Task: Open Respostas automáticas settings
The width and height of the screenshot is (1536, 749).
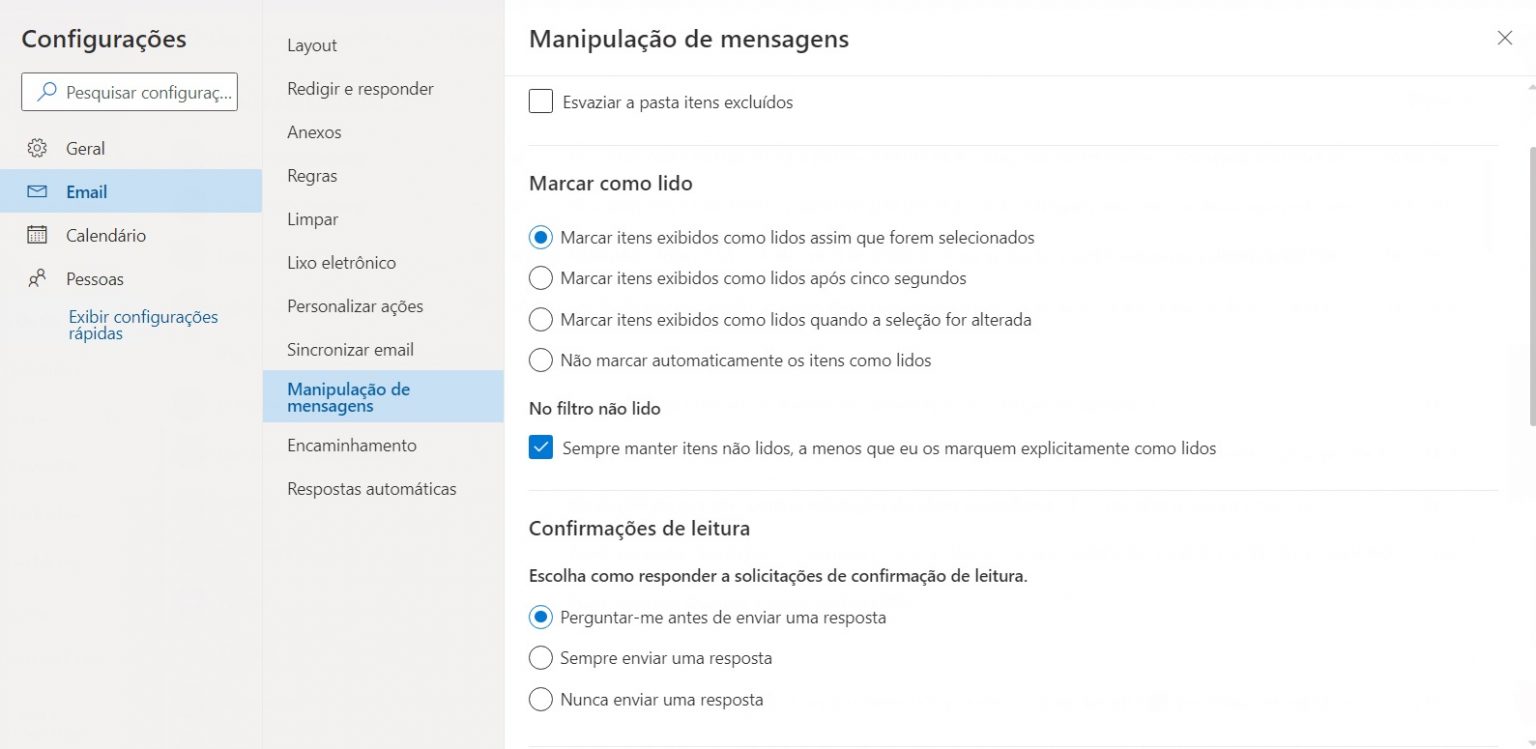Action: pos(383,489)
